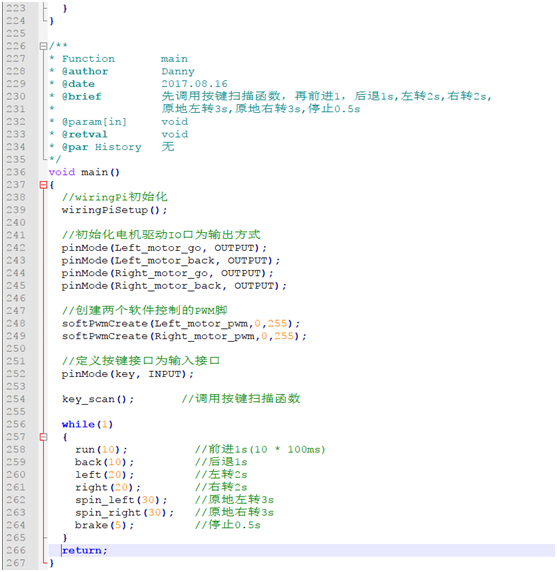The height and width of the screenshot is (572, 557).
Task: Click line number 254 in the gutter
Action: tap(16, 399)
